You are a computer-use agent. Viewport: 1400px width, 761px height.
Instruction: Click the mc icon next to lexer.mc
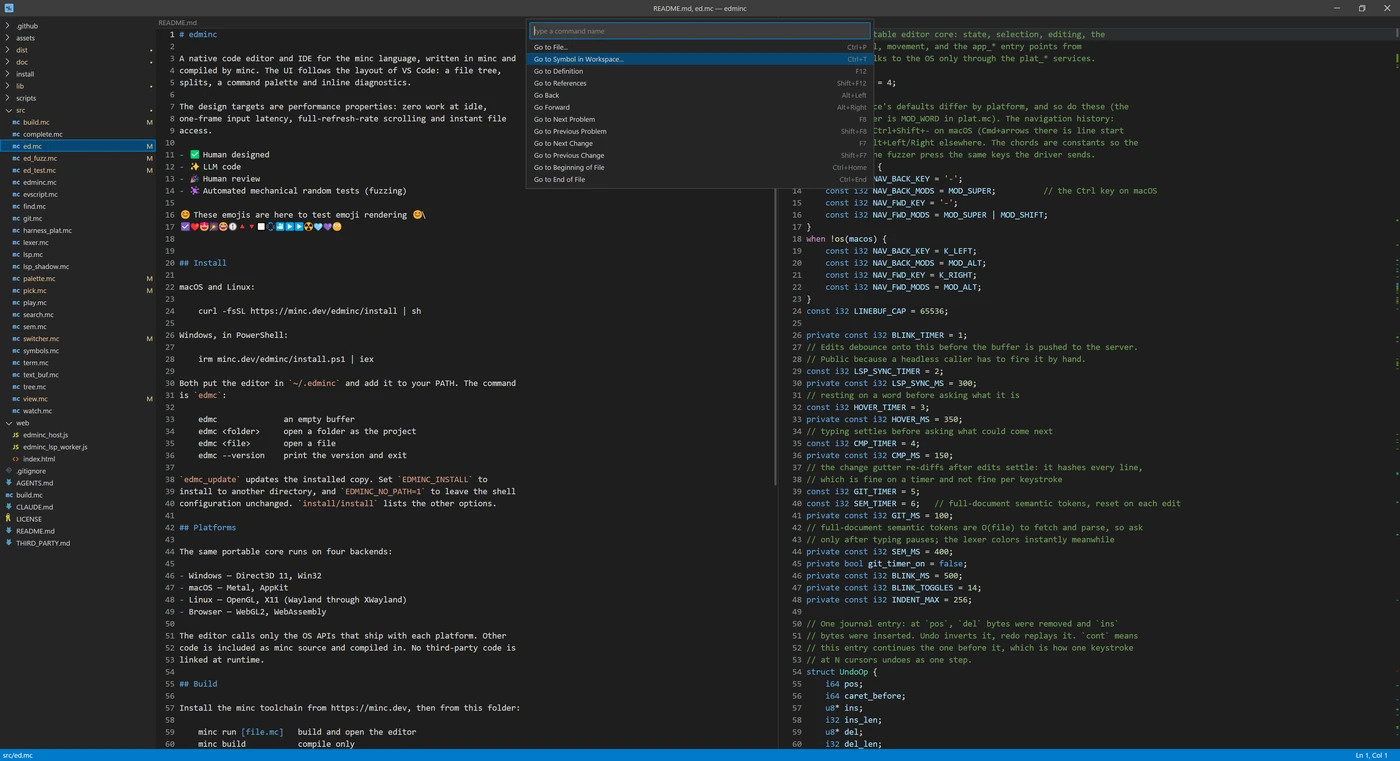[16, 242]
